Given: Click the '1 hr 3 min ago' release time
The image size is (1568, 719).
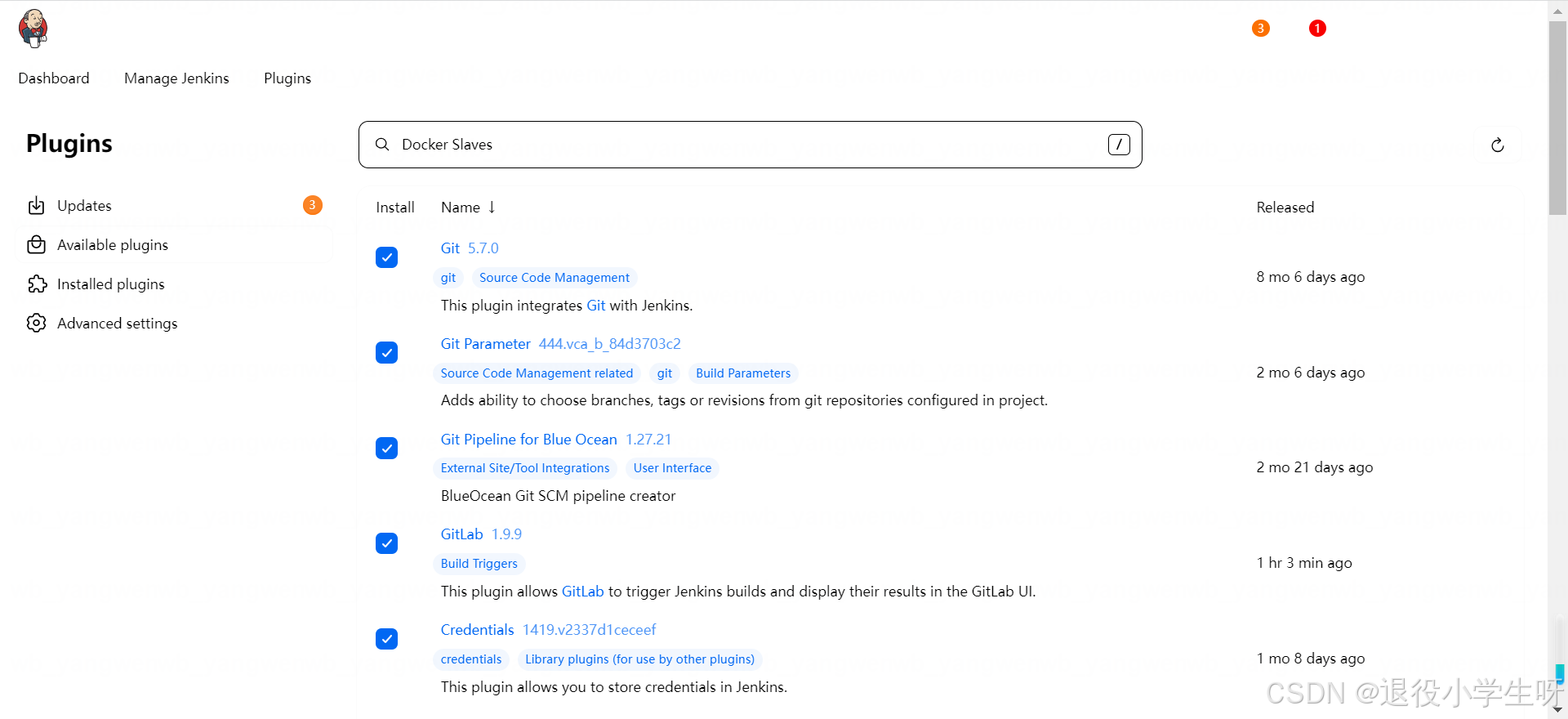Looking at the screenshot, I should (1304, 563).
